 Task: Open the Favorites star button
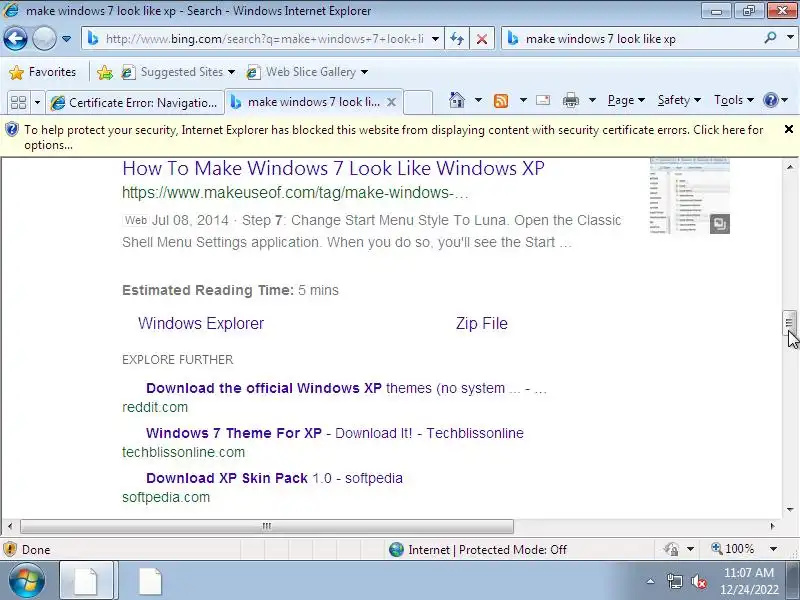42,72
